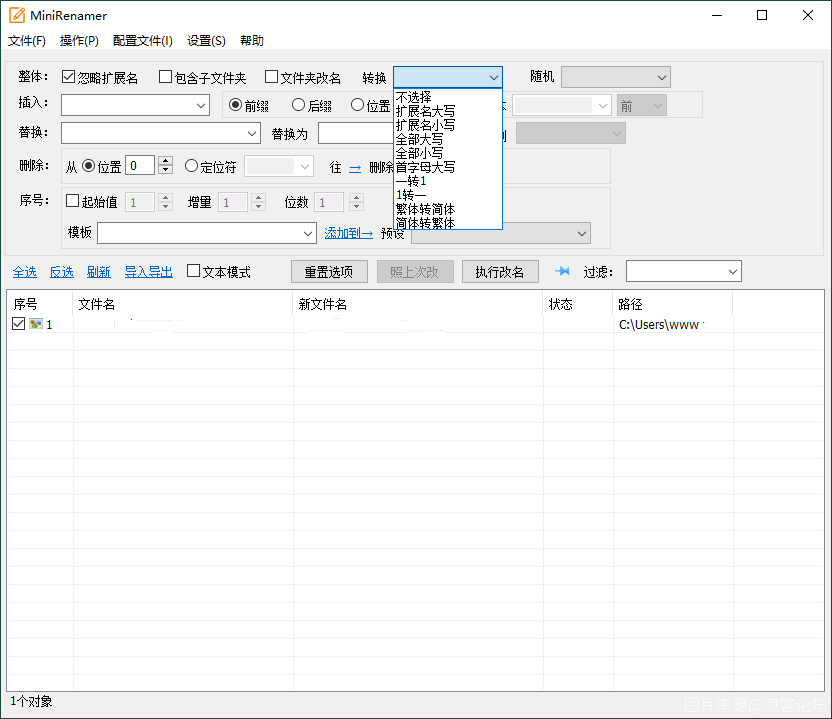
Task: Select the 定位符 radio button
Action: pos(192,166)
